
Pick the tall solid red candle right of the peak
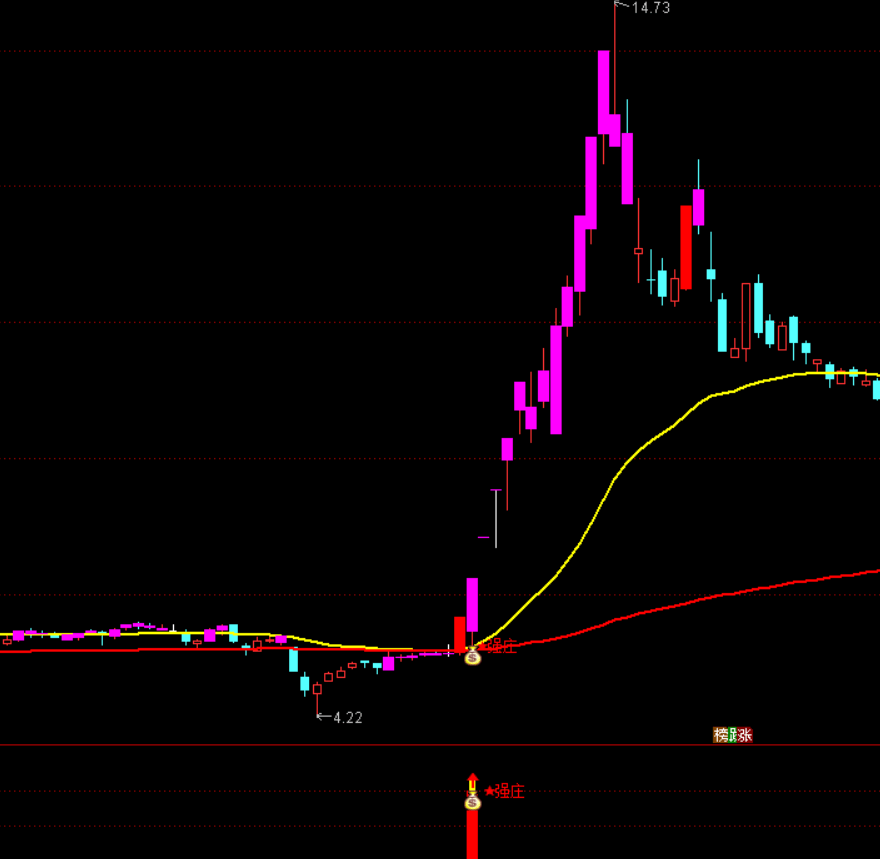pos(686,247)
